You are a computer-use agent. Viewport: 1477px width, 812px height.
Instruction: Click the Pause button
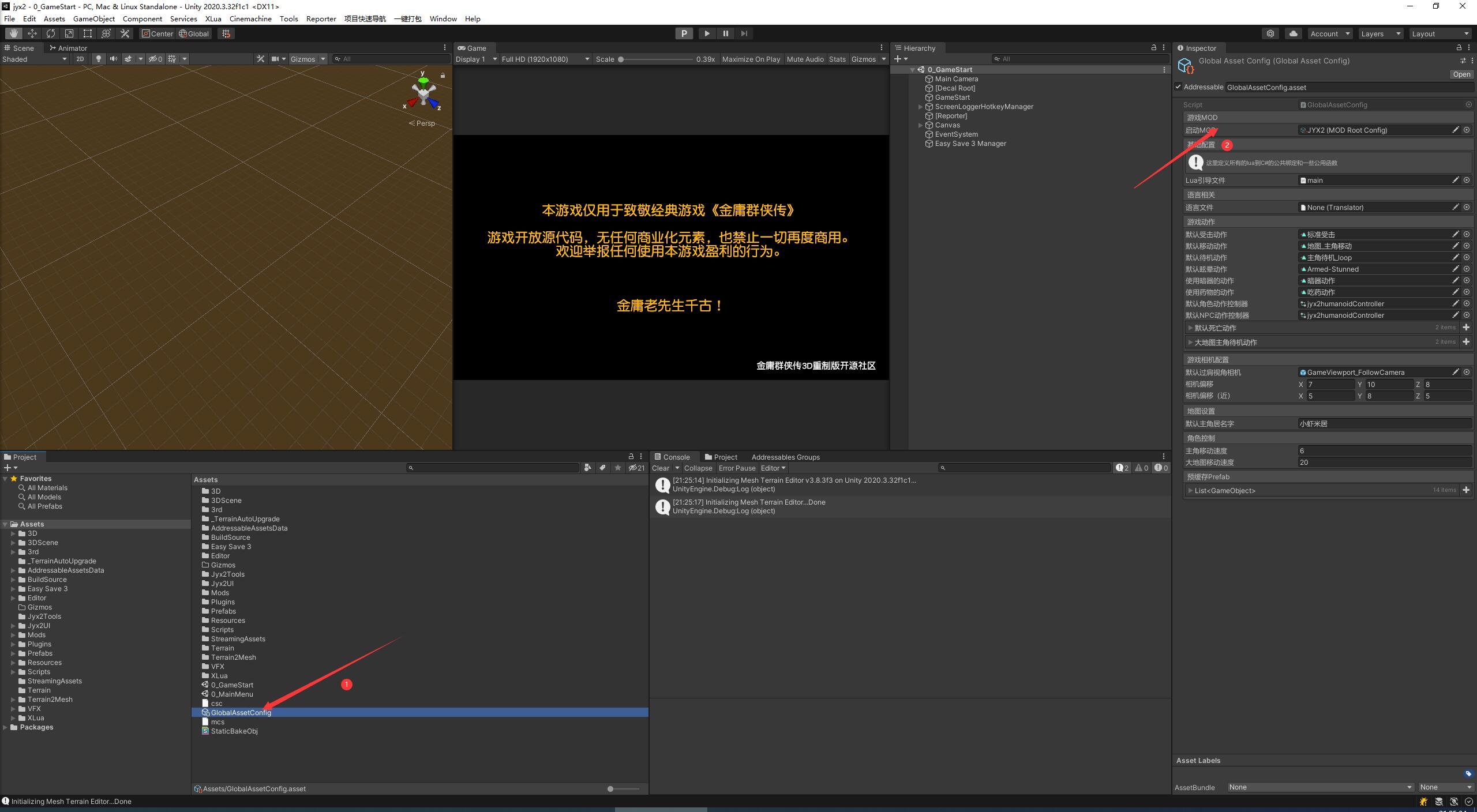coord(725,33)
